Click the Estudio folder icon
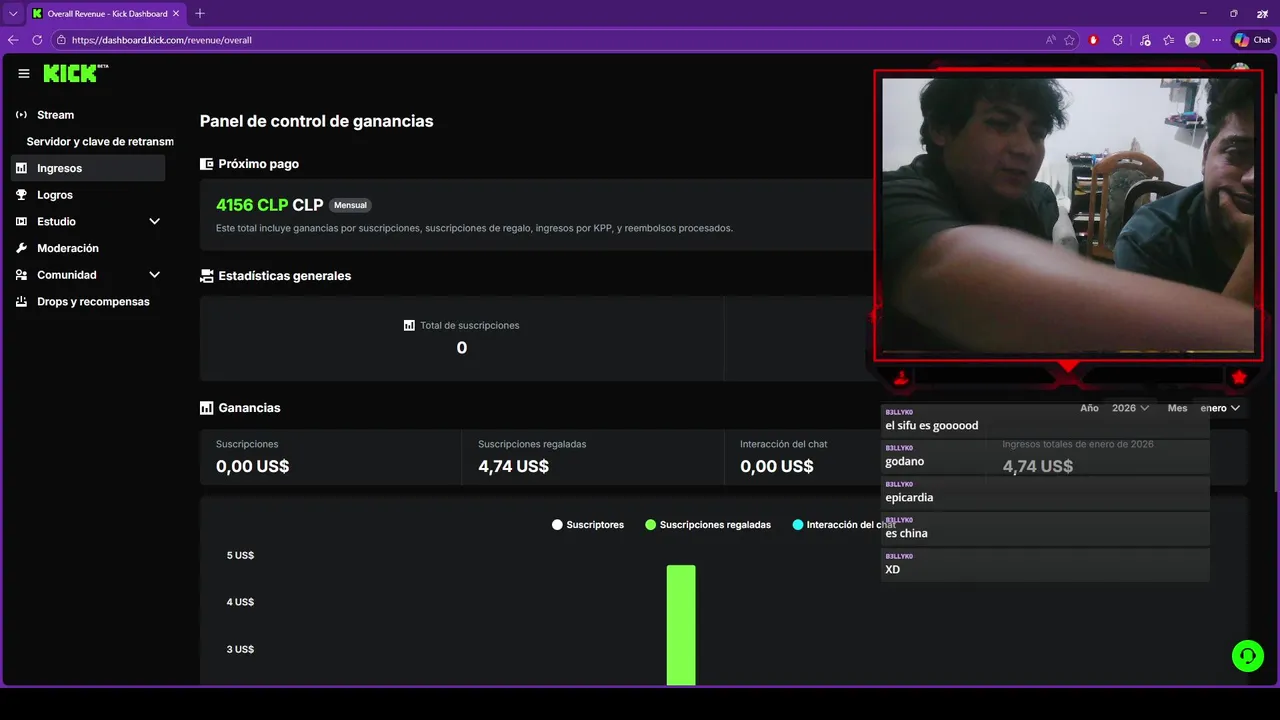This screenshot has width=1280, height=720. coord(22,222)
